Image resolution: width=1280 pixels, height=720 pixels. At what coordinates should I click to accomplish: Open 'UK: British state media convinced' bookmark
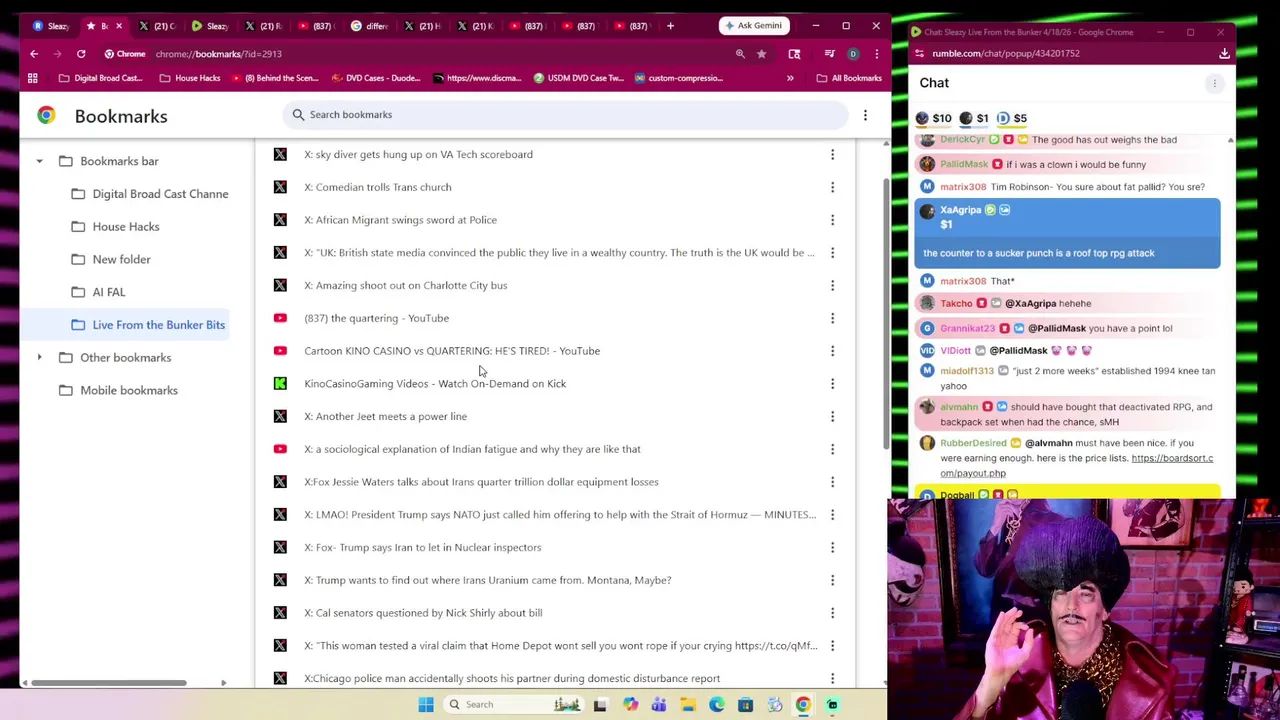[559, 253]
